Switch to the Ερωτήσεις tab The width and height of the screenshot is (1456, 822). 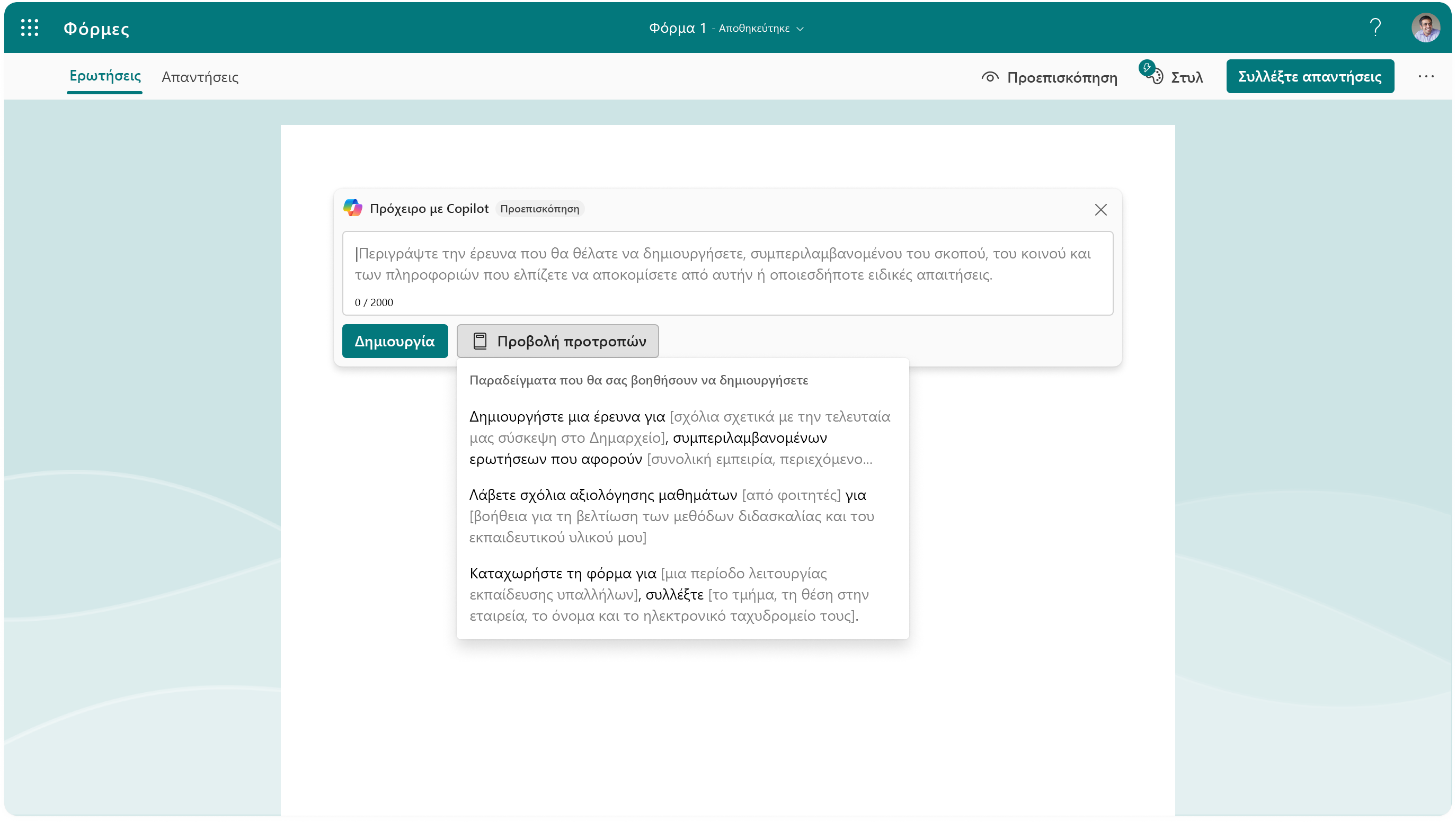(105, 76)
